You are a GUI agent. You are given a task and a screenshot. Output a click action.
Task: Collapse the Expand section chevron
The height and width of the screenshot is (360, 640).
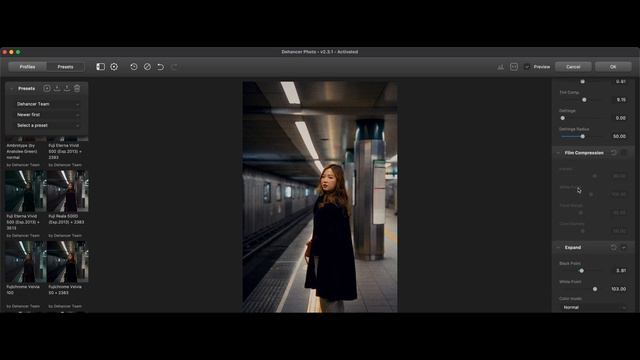tap(558, 247)
